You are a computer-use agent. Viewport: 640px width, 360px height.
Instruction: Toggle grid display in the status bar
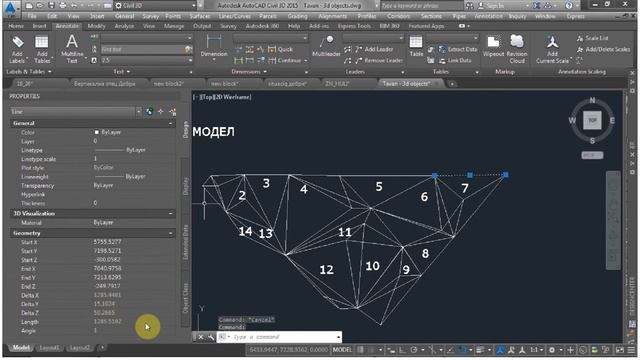361,350
